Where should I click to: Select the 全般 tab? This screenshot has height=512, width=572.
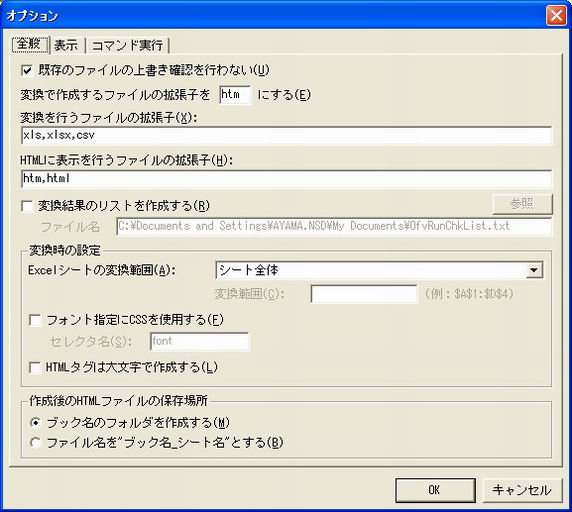30,44
